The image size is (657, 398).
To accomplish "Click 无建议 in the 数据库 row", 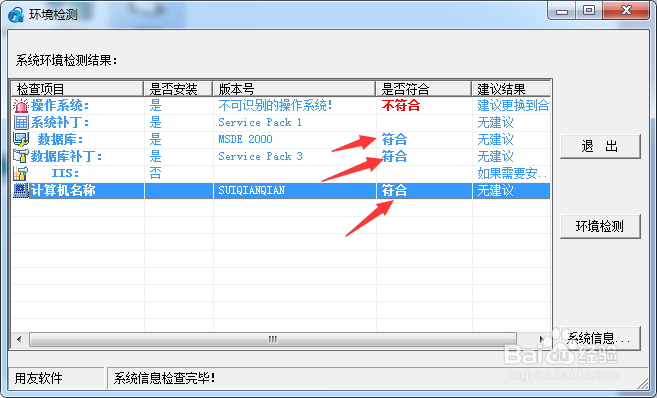I will 495,139.
